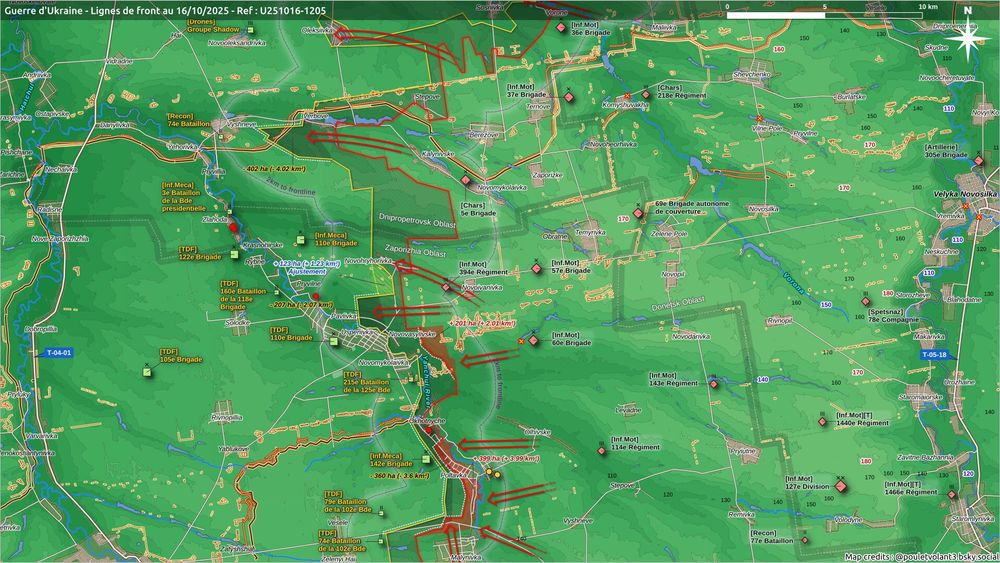Click the Inf.Meca 110e Brigade green square
Screen dimensions: 1000x563
click(300, 239)
